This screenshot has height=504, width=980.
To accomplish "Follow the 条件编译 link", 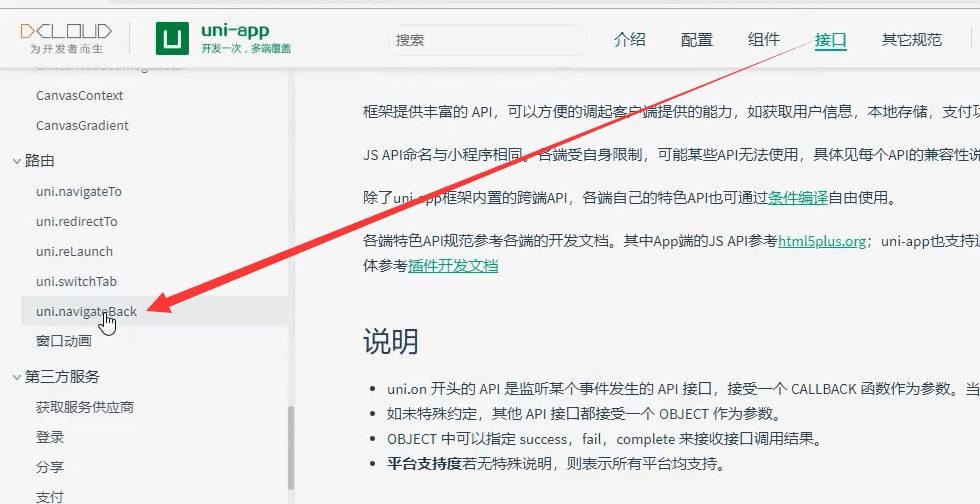I will [x=798, y=198].
